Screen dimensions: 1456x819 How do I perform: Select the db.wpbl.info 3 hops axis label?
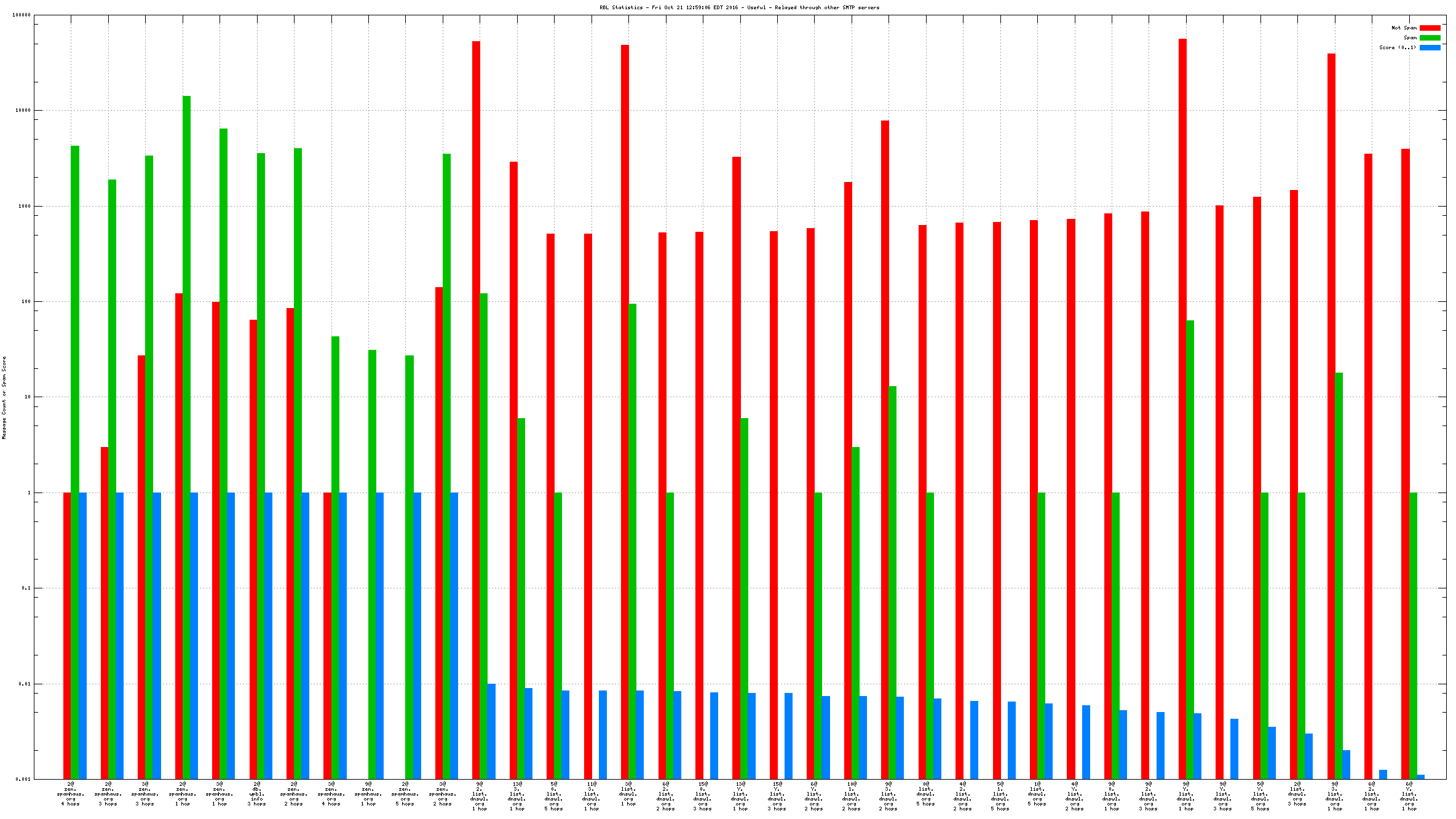click(x=256, y=794)
